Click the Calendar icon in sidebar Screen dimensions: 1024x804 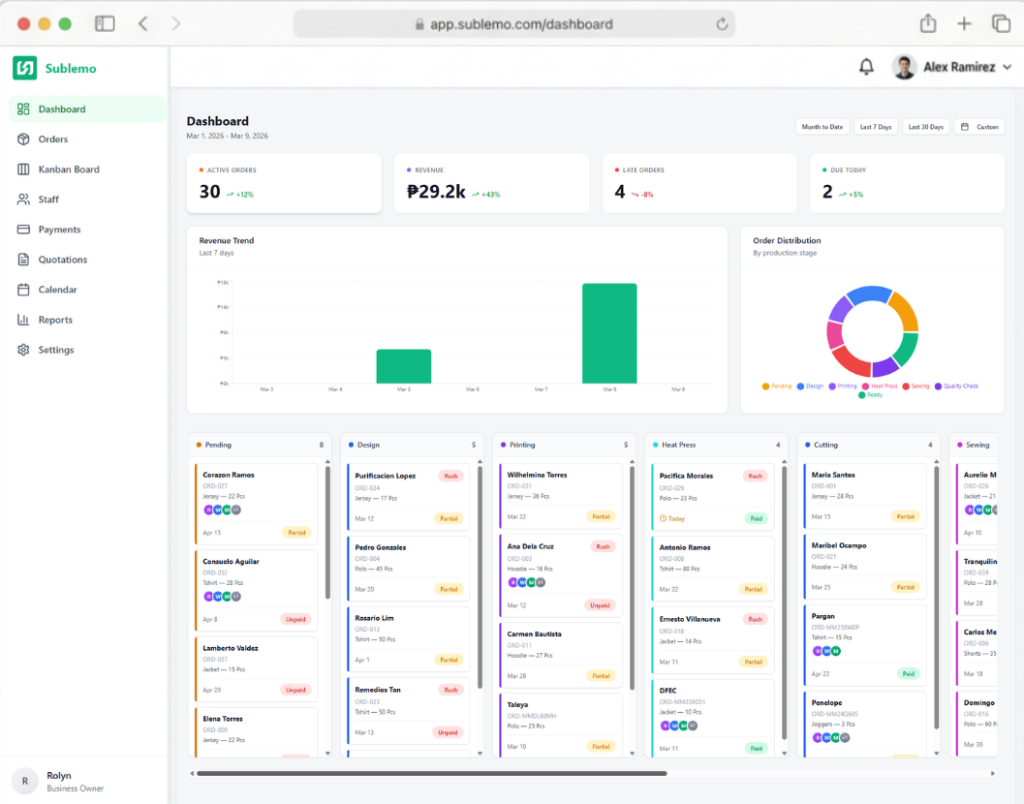pyautogui.click(x=24, y=289)
